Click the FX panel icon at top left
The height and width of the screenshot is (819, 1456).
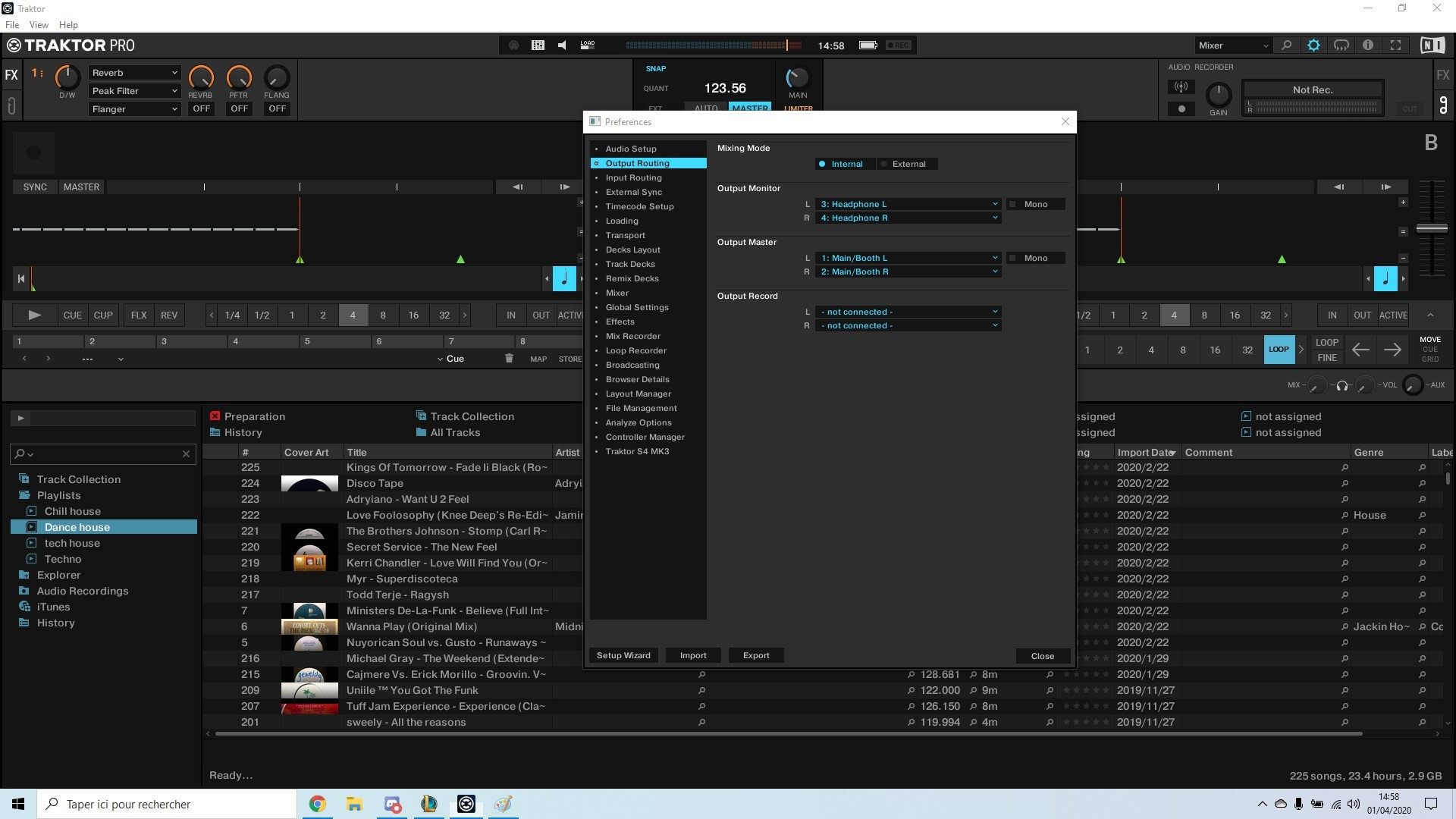[x=11, y=75]
